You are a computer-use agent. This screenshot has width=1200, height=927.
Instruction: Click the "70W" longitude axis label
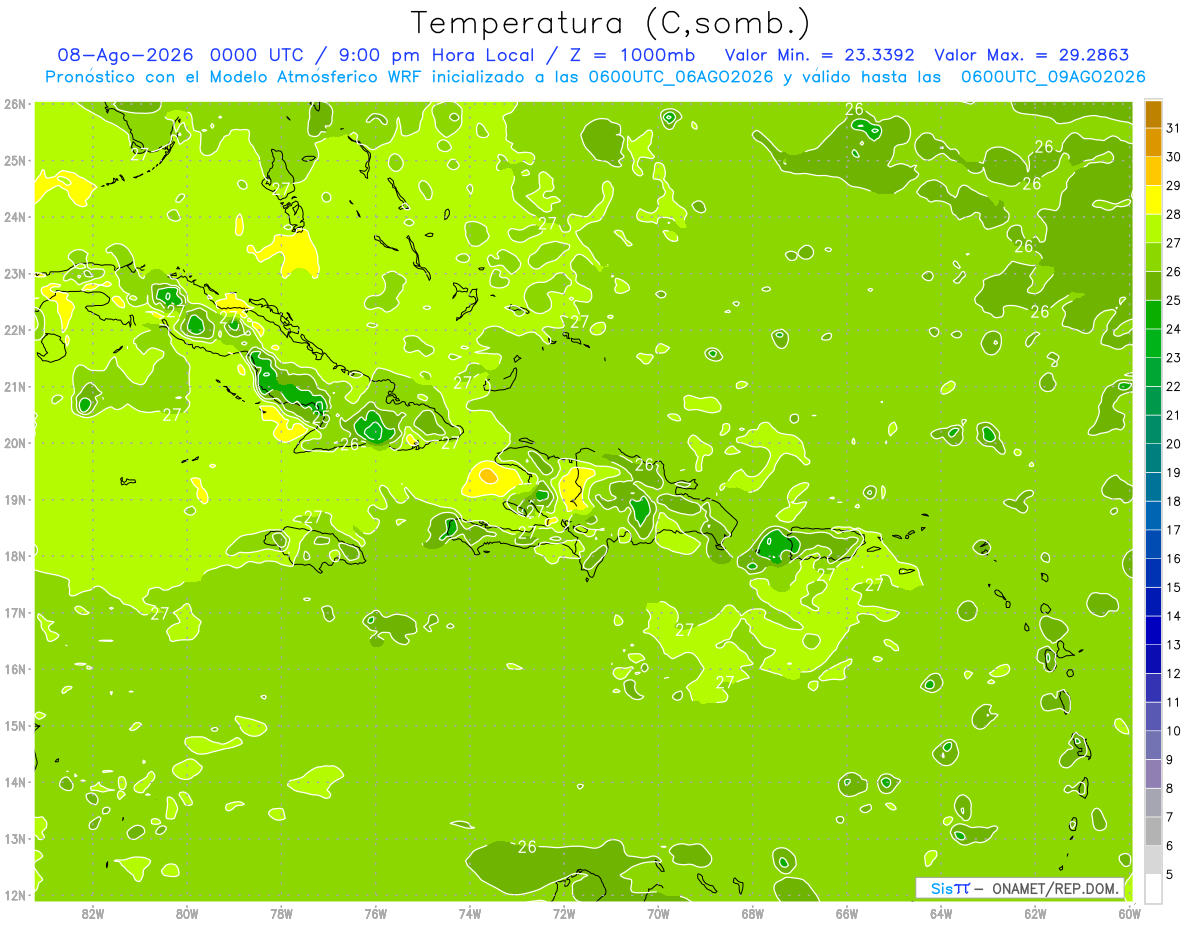(x=658, y=912)
